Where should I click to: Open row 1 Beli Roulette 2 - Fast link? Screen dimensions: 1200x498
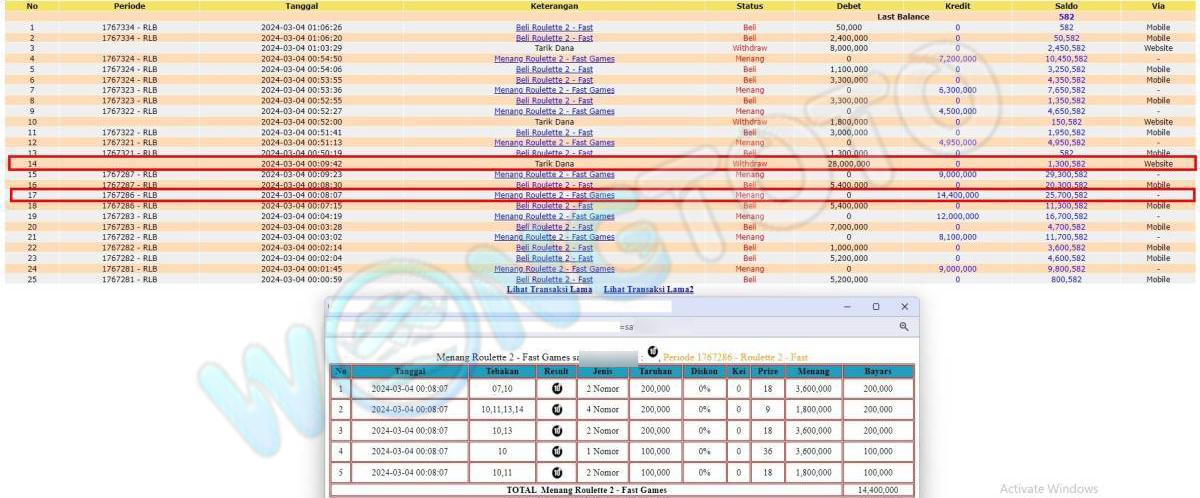[554, 27]
